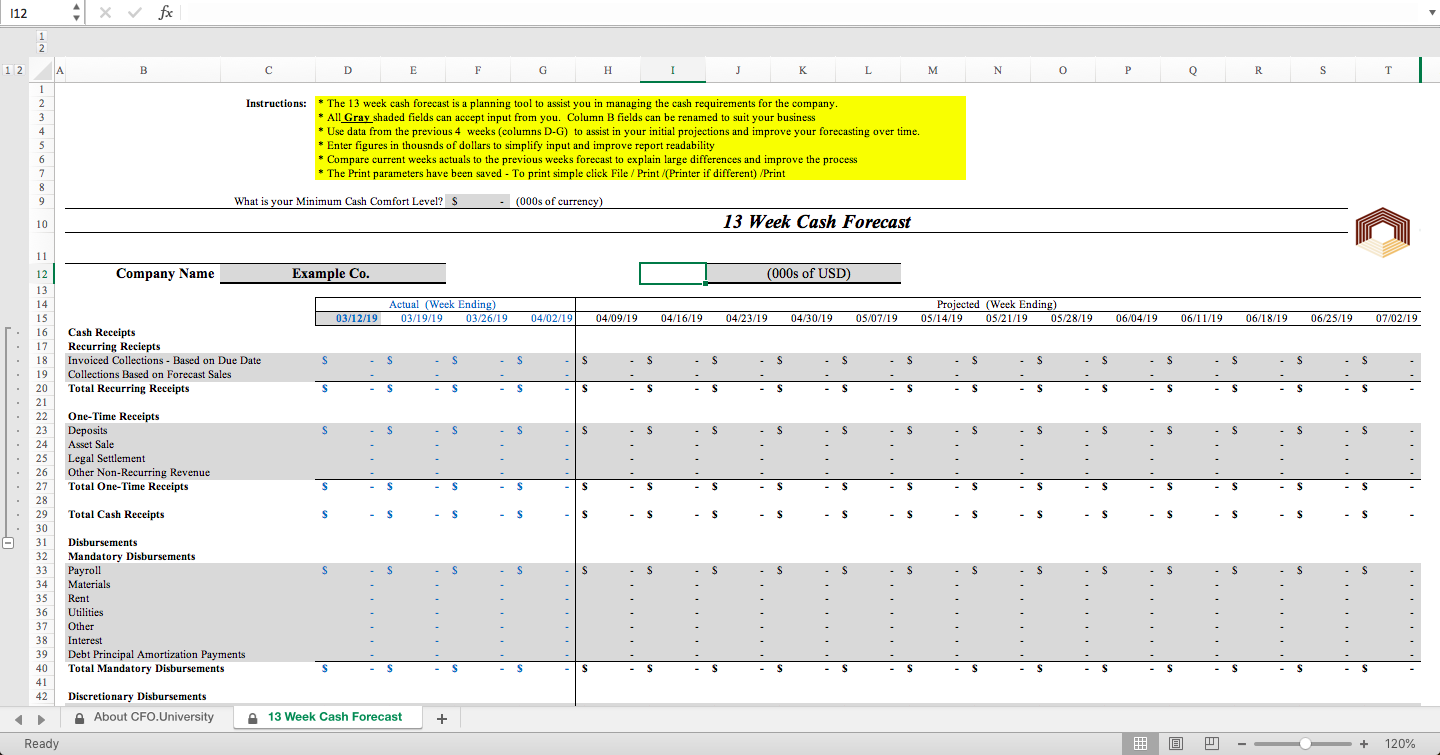This screenshot has height=755, width=1440.
Task: Select column header B
Action: tap(143, 70)
